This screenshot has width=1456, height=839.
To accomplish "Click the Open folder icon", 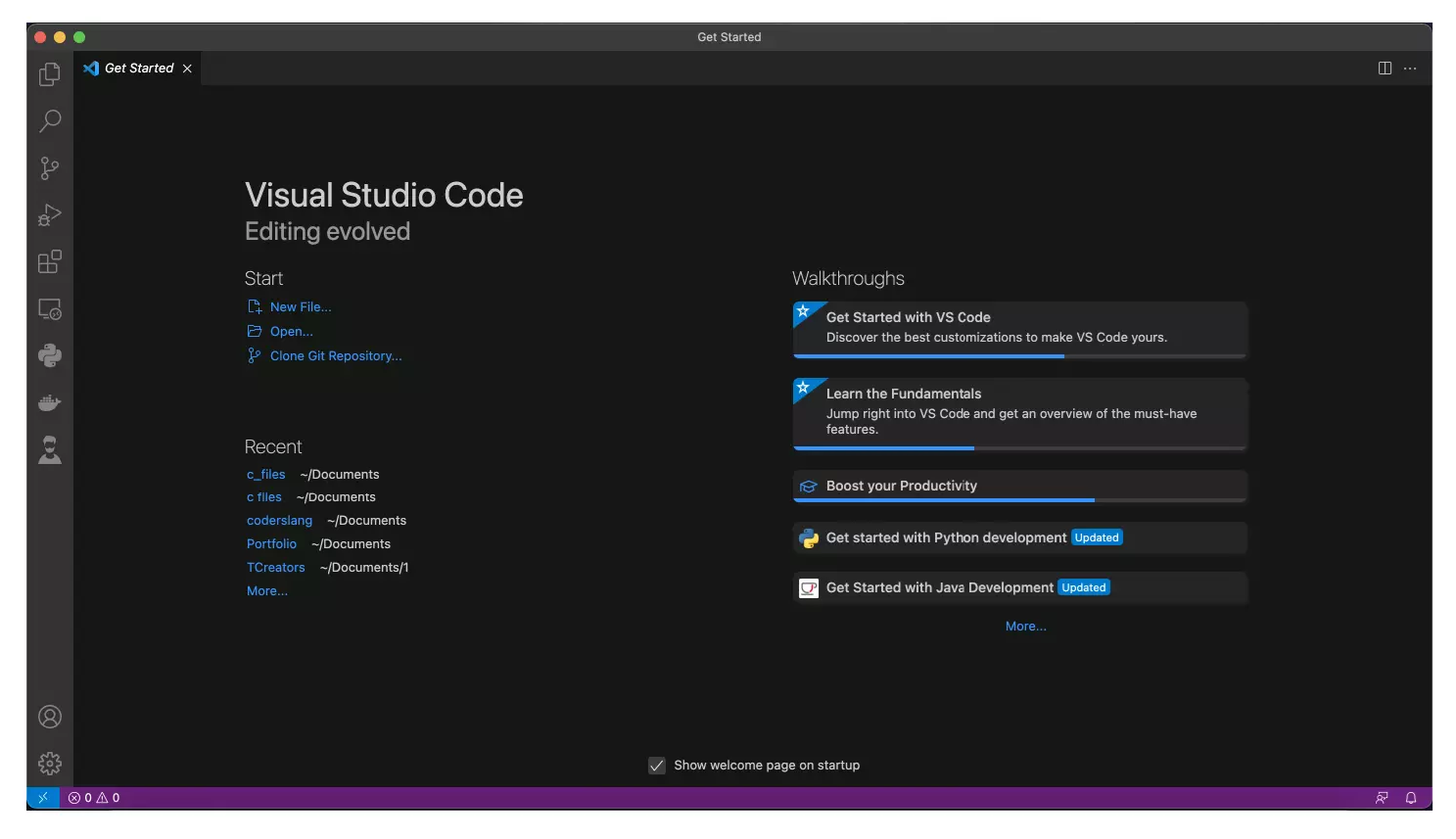I will tap(255, 331).
